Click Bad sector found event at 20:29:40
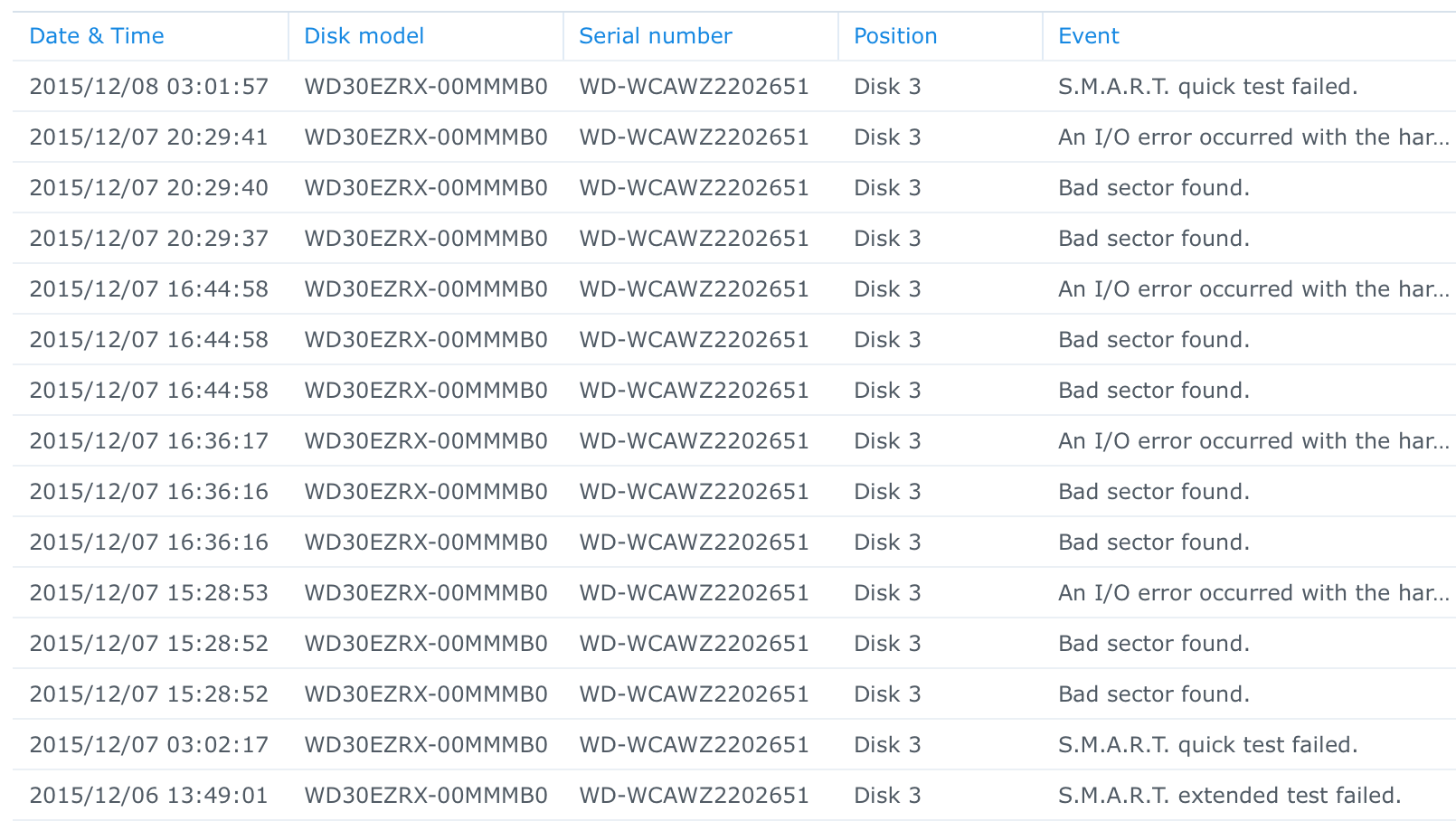This screenshot has height=821, width=1456. (1153, 188)
